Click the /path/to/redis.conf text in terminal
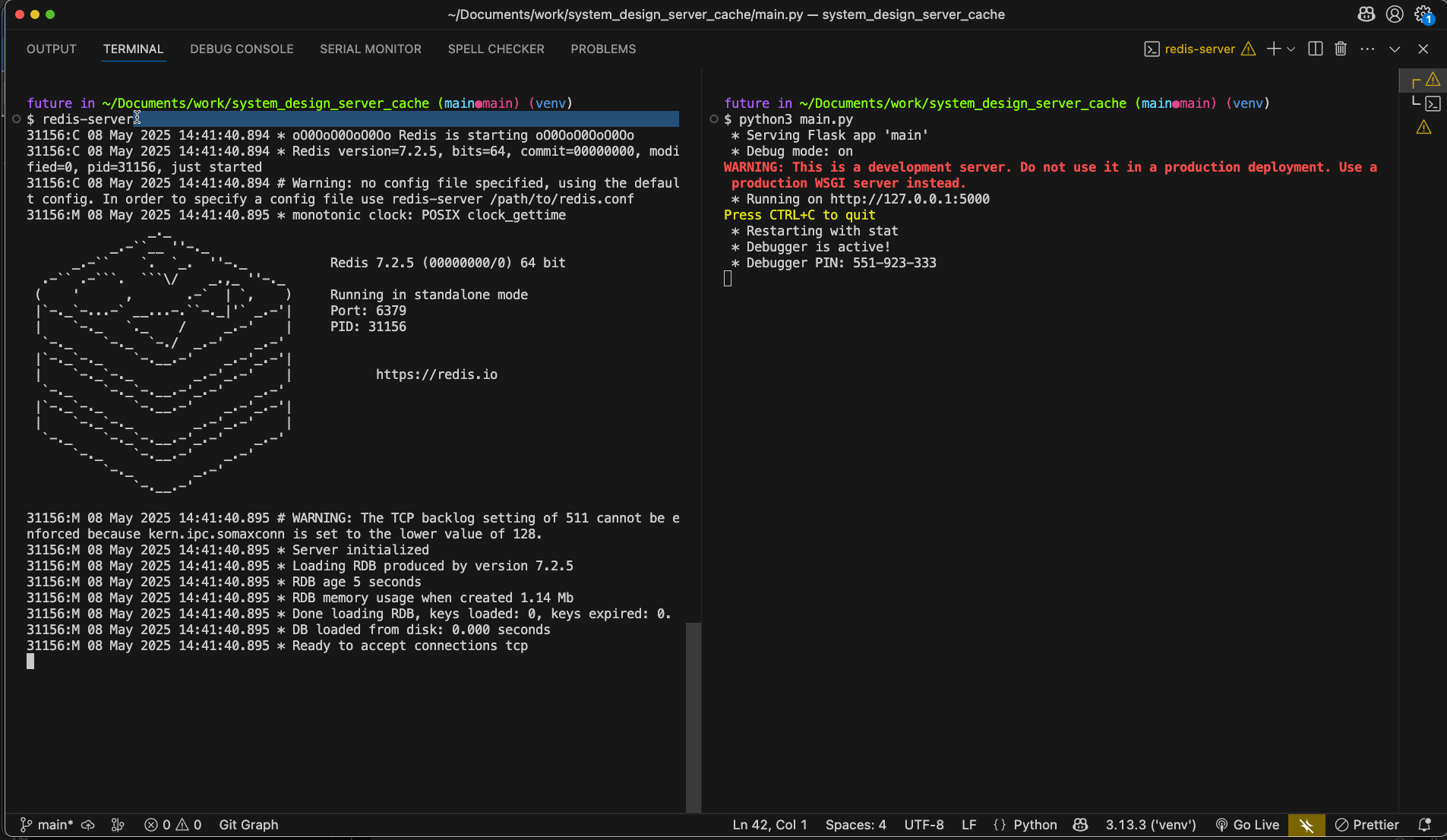 (562, 199)
